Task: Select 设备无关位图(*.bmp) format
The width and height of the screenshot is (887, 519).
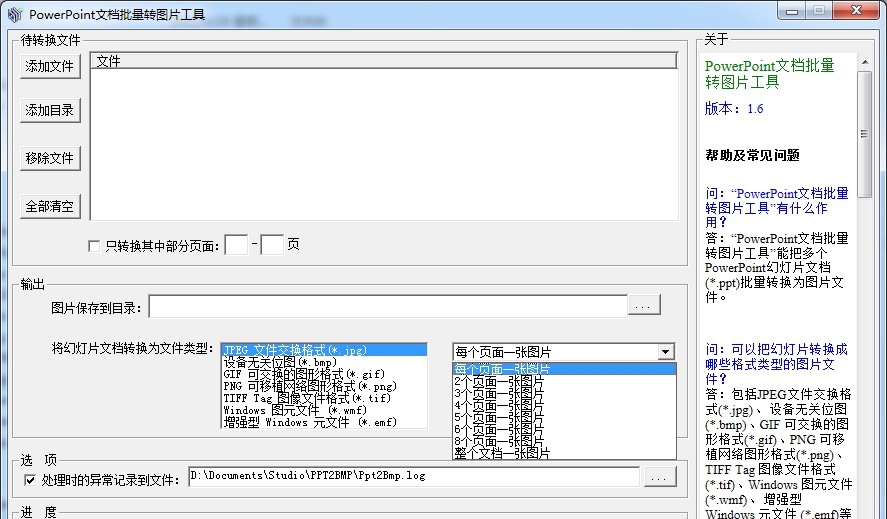Action: point(324,362)
